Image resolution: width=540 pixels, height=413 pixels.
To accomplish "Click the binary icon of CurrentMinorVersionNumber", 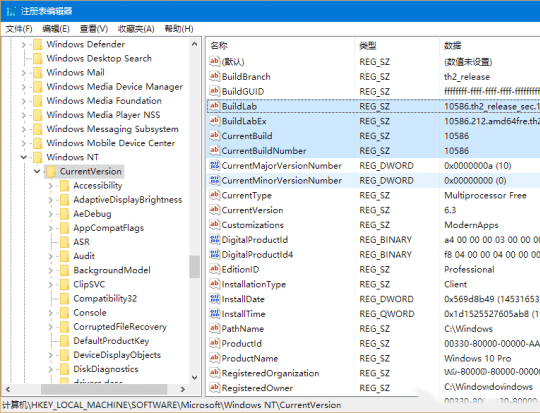I will (214, 180).
